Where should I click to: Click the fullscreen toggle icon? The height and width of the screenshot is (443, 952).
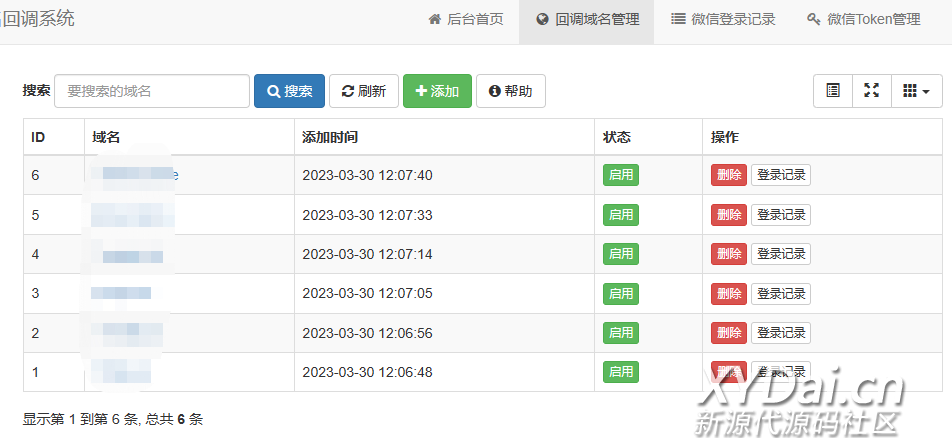click(x=871, y=91)
